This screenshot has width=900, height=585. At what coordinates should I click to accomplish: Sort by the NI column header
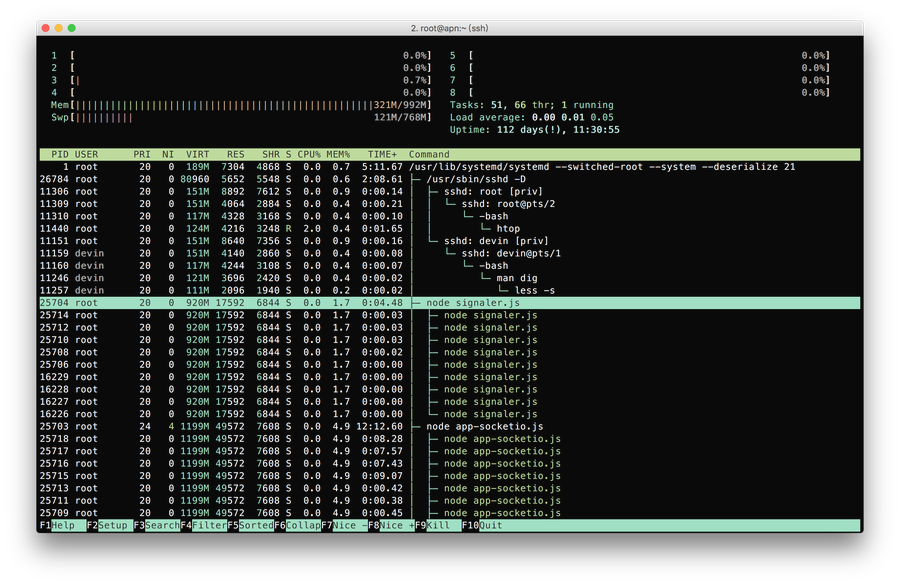pyautogui.click(x=168, y=154)
